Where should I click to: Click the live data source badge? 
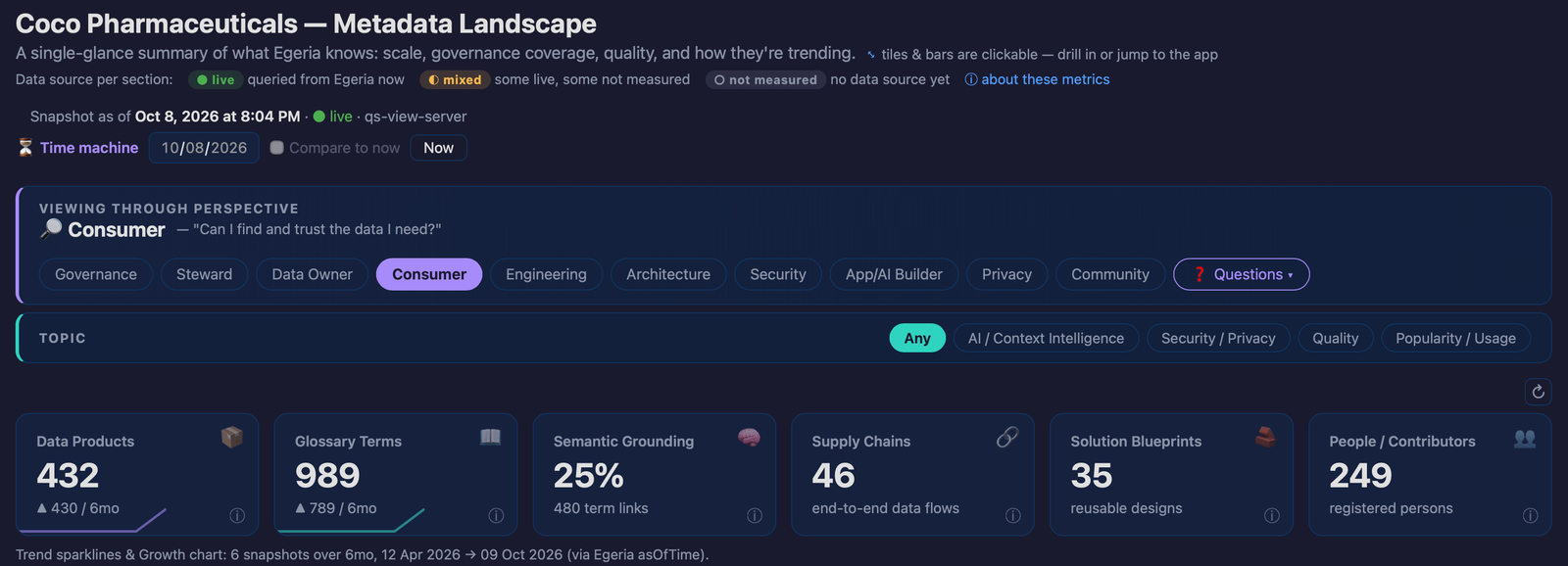point(216,79)
